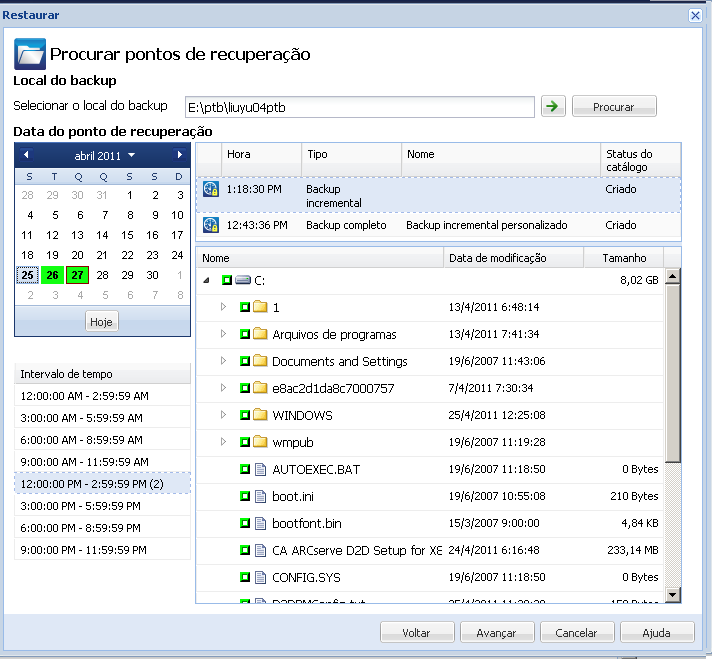
Task: Click the Avançar button
Action: [x=496, y=632]
